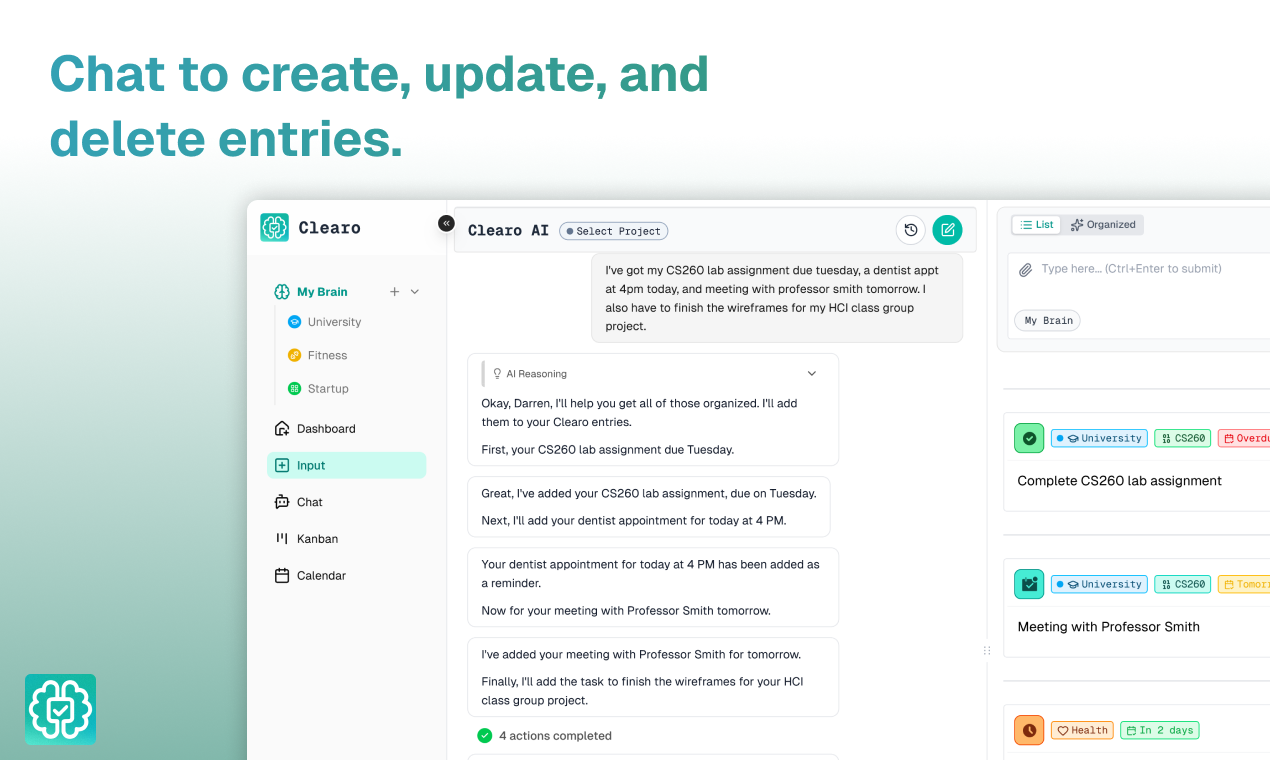
Task: Collapse the My Brain project tree
Action: (415, 292)
